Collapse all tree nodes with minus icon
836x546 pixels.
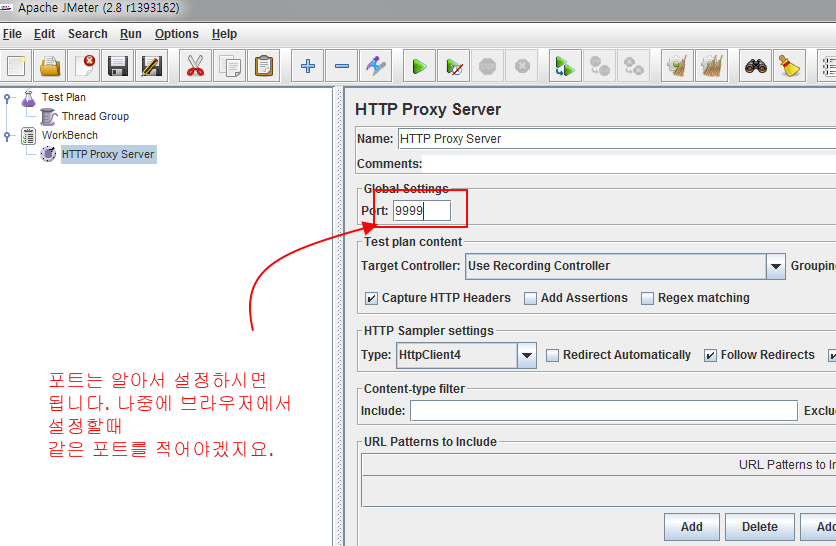pos(342,67)
